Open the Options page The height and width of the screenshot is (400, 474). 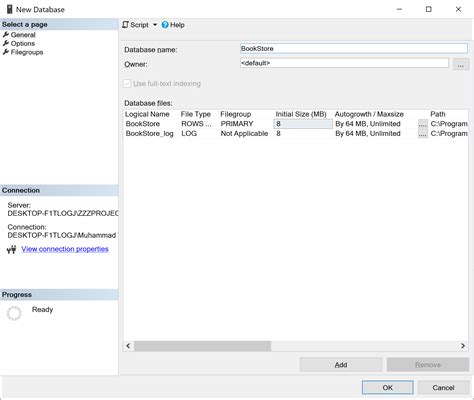pyautogui.click(x=23, y=43)
